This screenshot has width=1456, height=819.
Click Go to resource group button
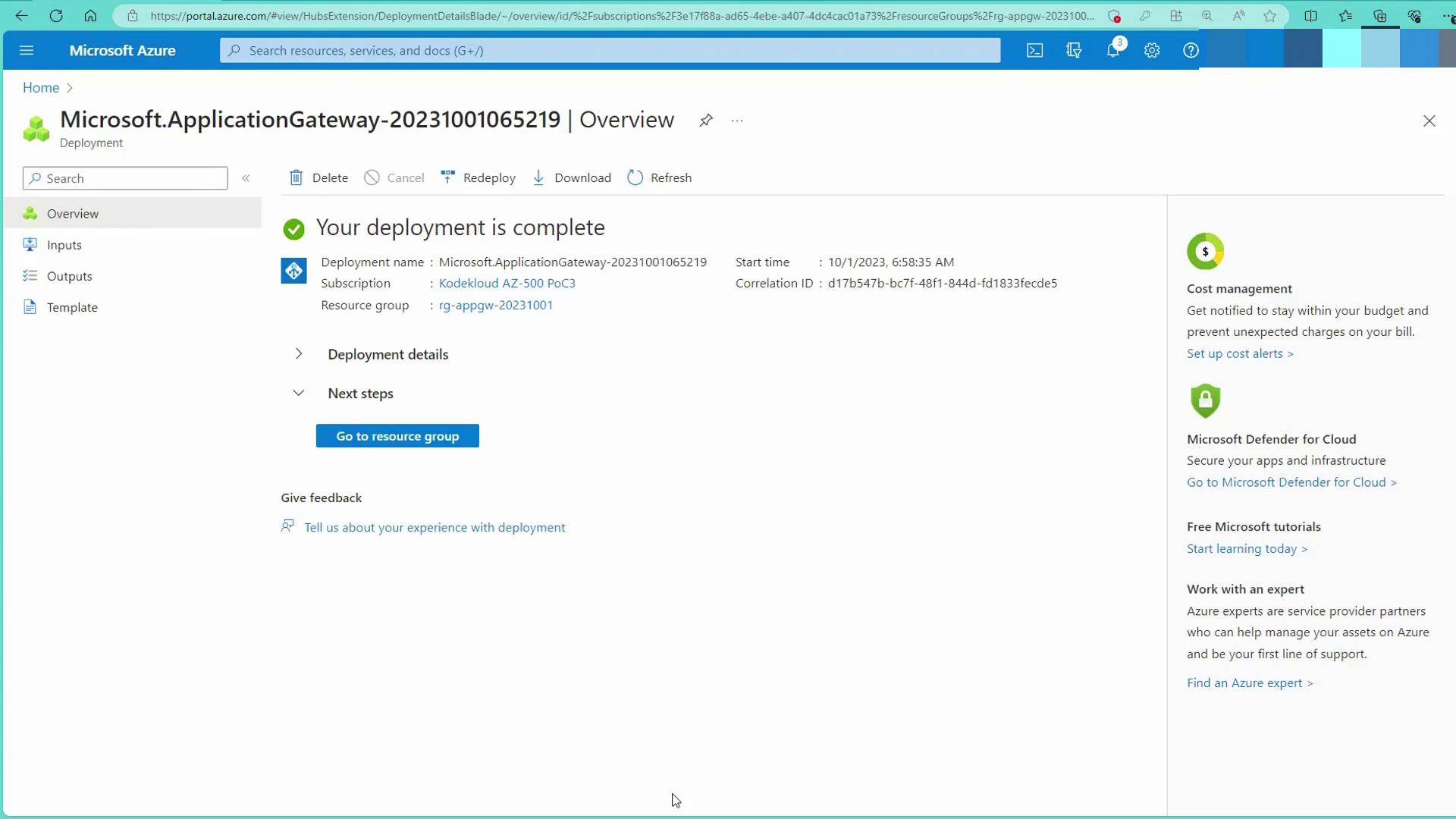(397, 436)
